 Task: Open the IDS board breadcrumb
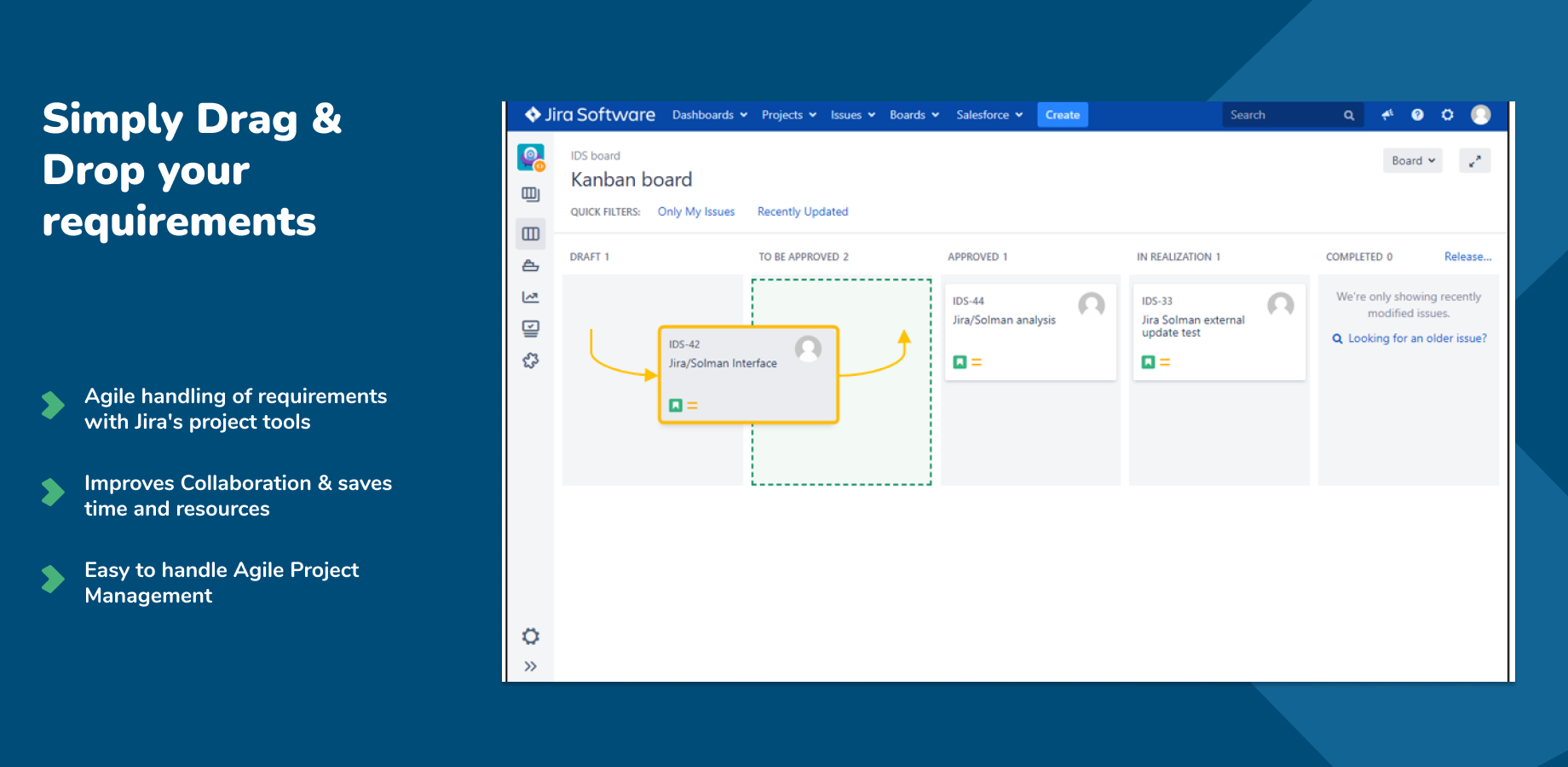pyautogui.click(x=596, y=156)
